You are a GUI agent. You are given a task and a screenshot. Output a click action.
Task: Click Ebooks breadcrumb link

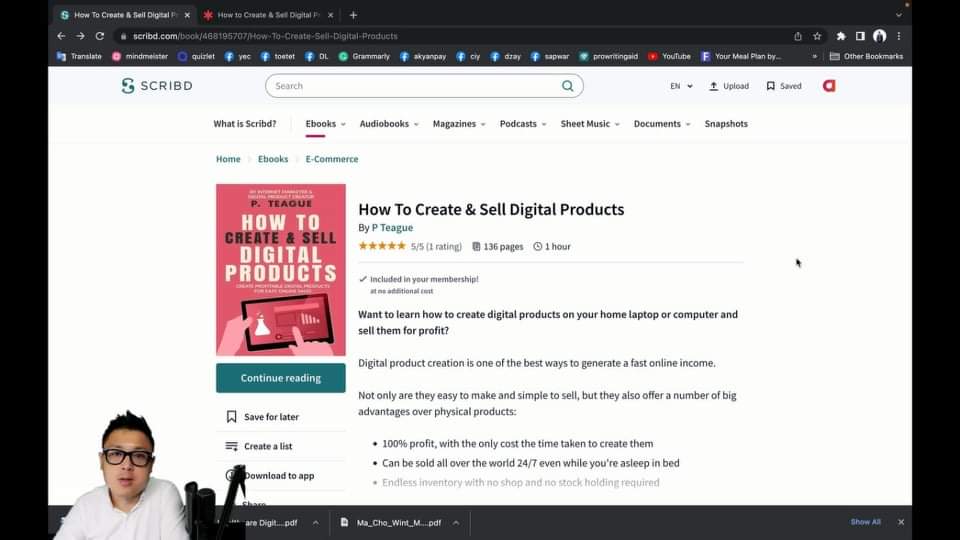pyautogui.click(x=272, y=159)
